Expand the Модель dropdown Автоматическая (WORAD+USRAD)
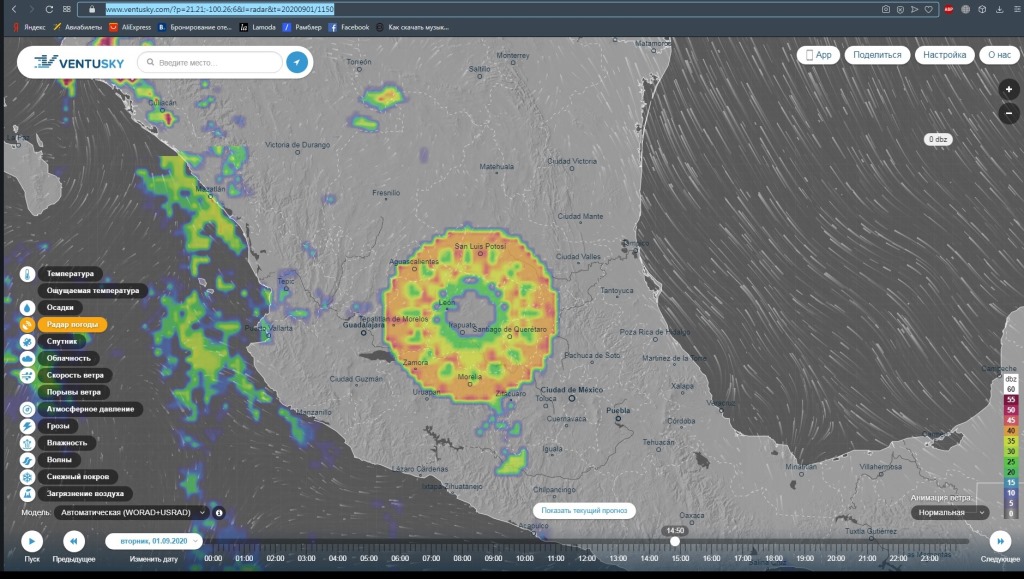The image size is (1024, 579). (131, 513)
